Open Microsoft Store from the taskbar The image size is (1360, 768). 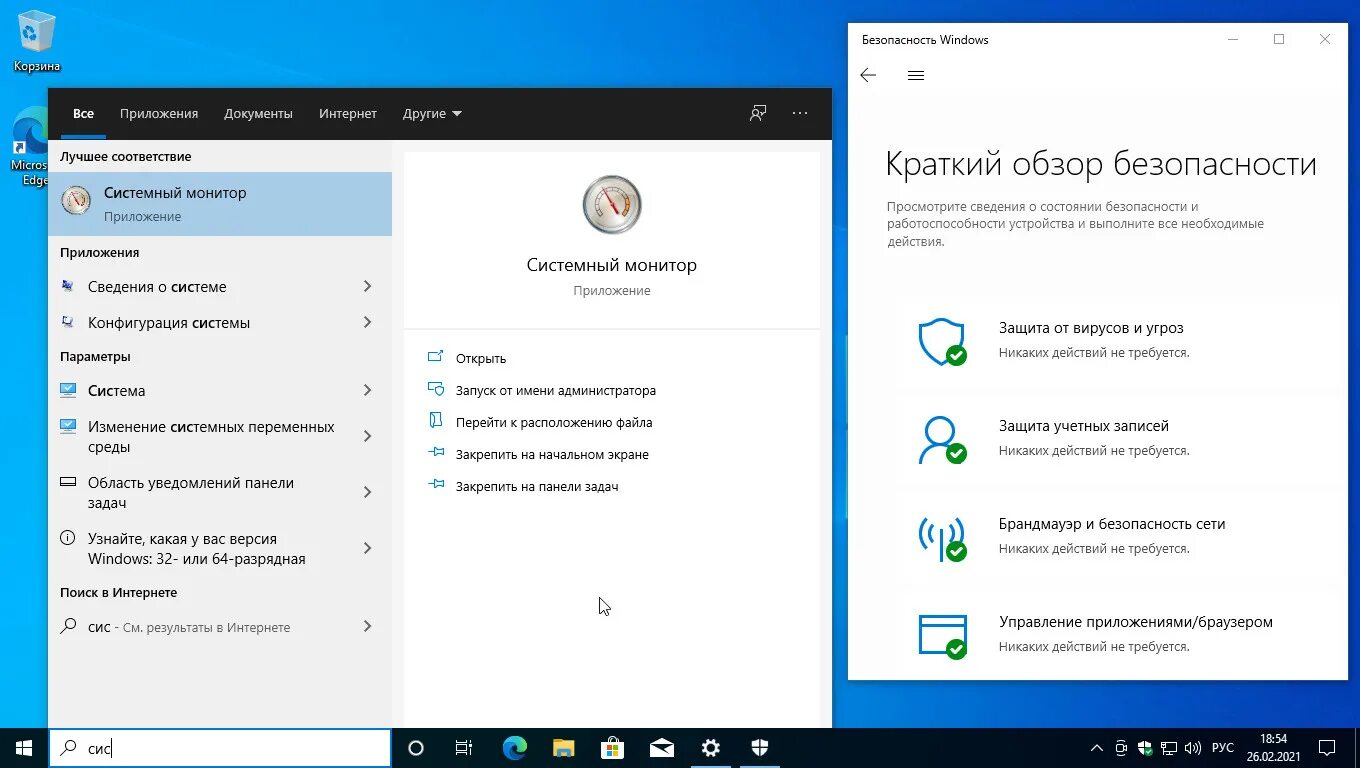coord(612,748)
